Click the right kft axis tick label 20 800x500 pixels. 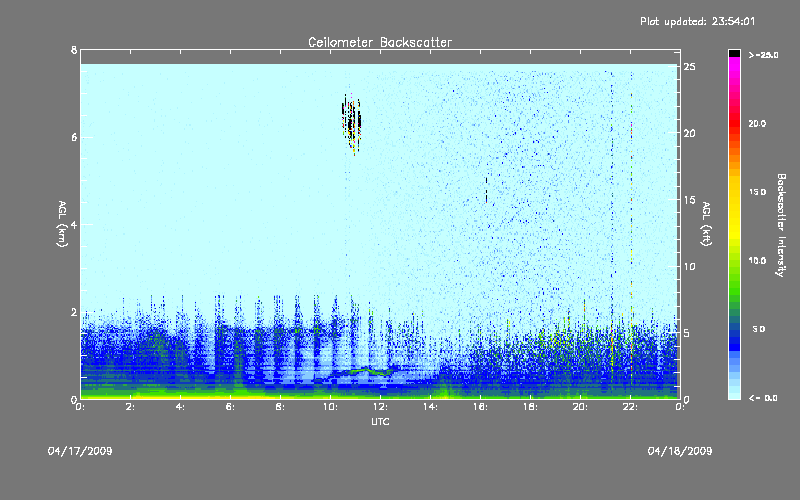[689, 133]
